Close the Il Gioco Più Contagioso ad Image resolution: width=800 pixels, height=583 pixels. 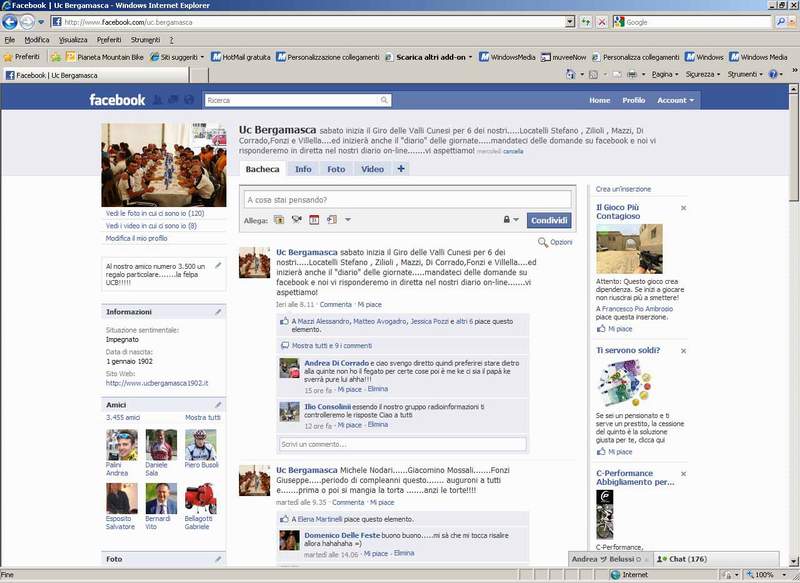pyautogui.click(x=683, y=208)
